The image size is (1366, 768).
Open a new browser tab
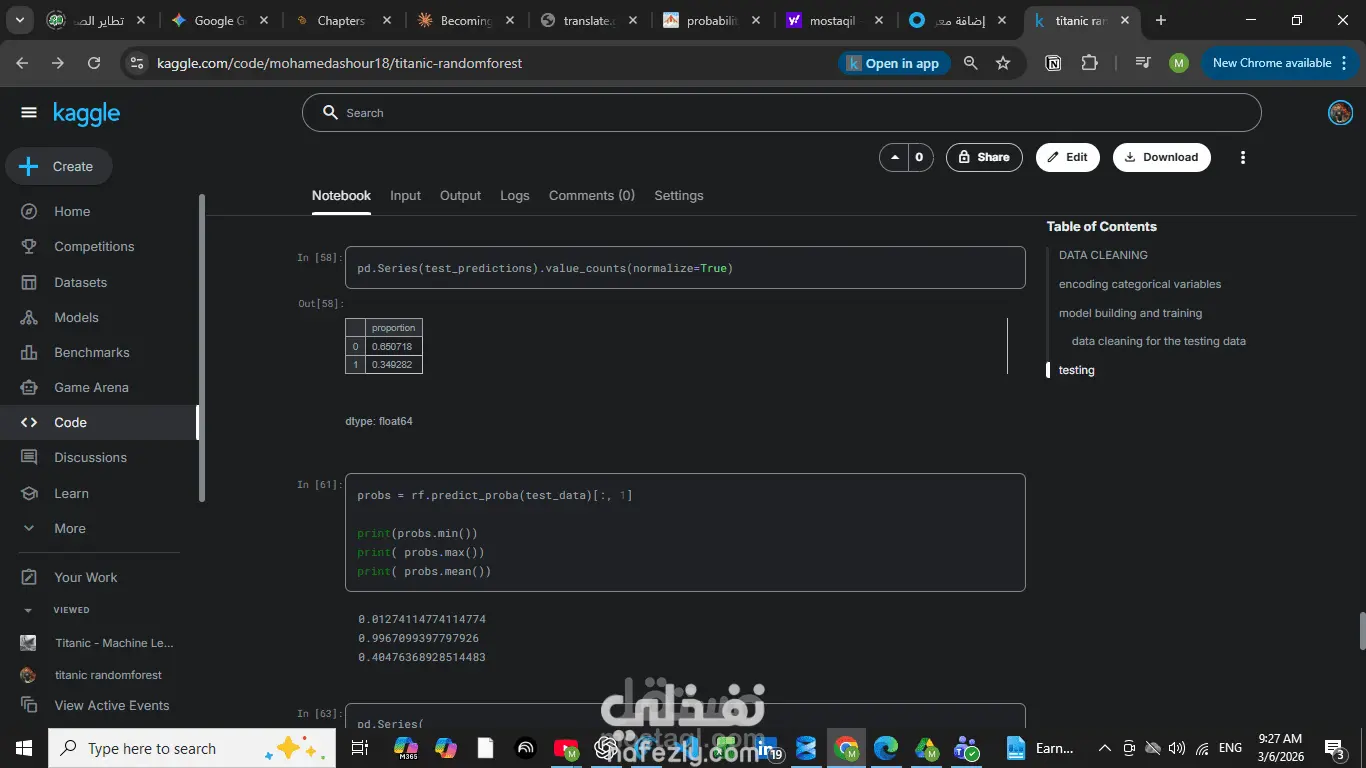(1160, 20)
